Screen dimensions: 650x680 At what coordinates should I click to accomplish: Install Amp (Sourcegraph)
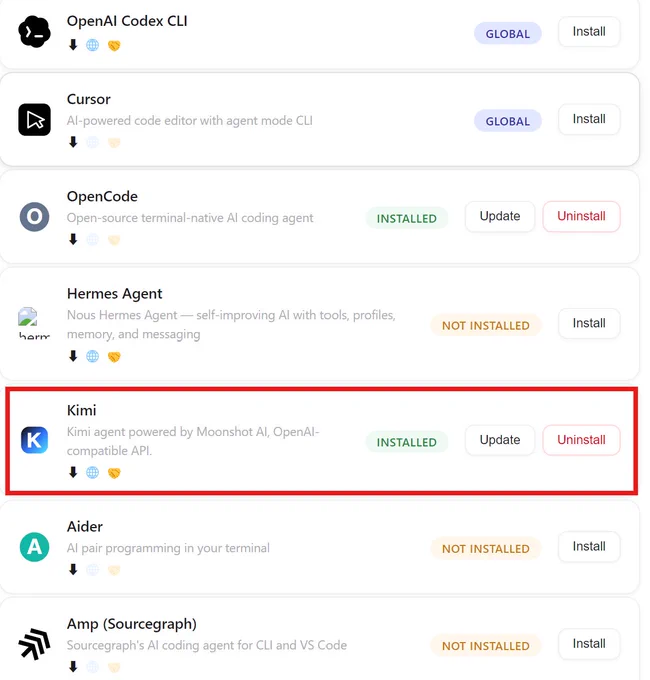[x=589, y=644]
